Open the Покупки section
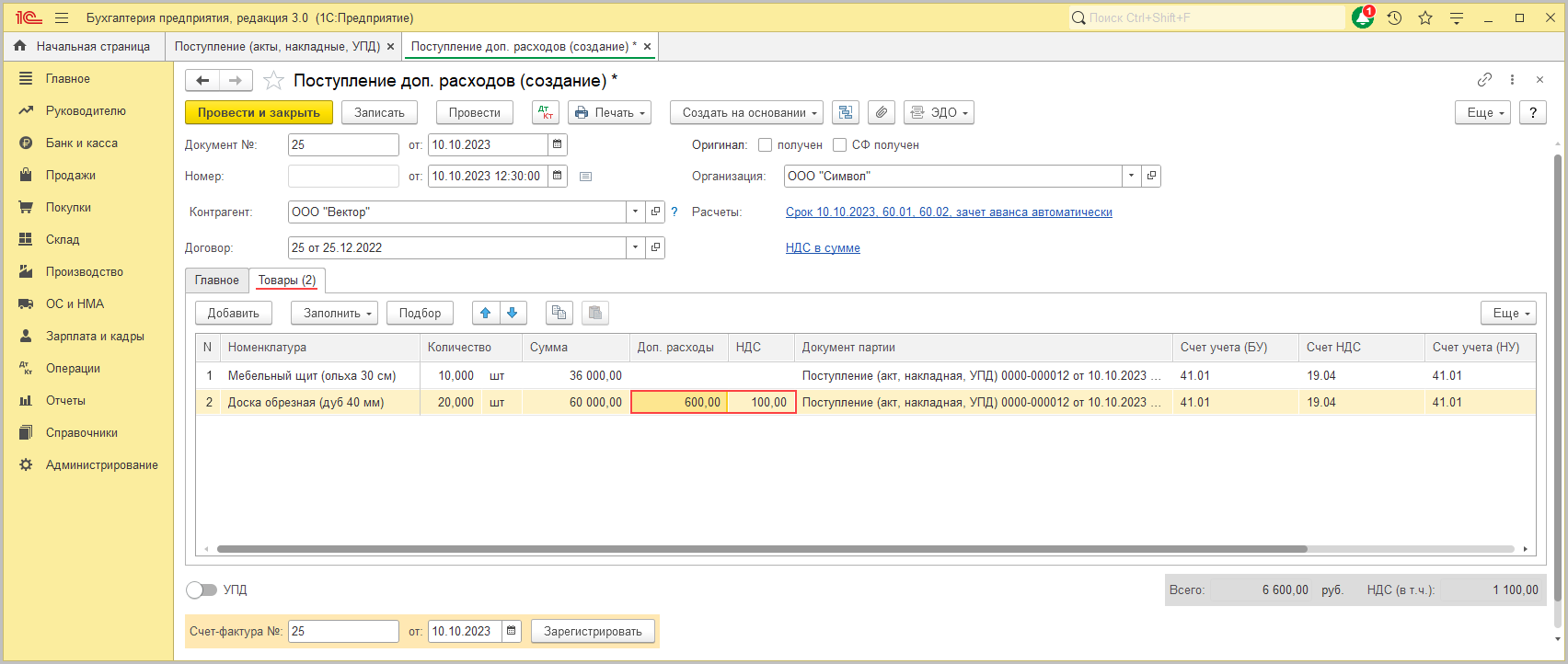Screen dimensions: 1568x664 click(69, 207)
